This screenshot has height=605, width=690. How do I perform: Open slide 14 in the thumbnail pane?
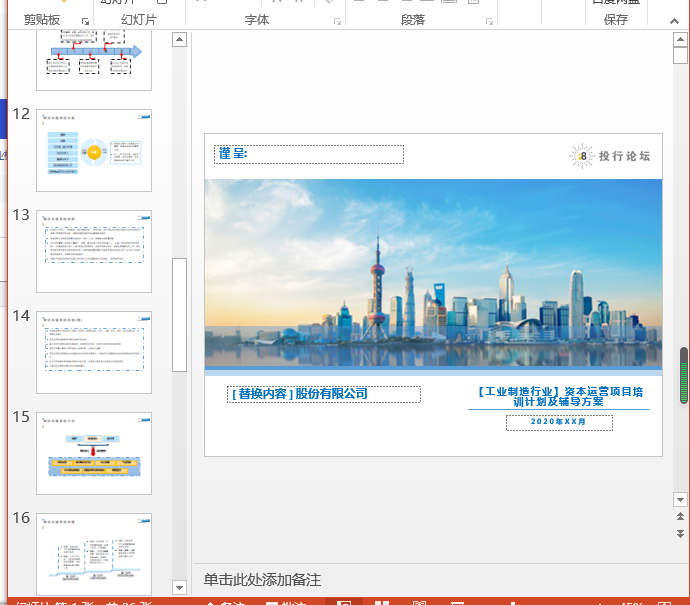[94, 352]
